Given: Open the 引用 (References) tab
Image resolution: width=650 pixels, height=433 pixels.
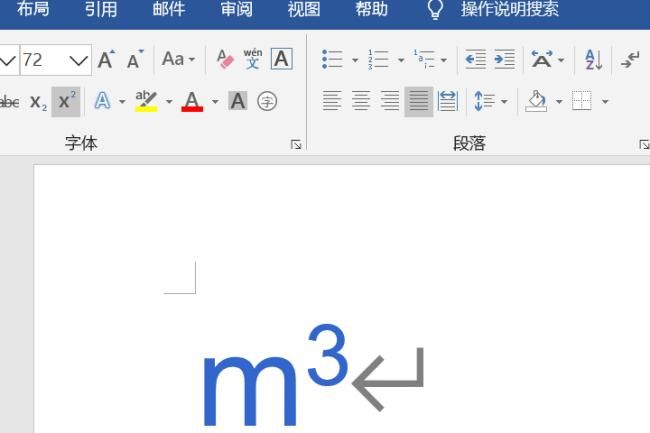Looking at the screenshot, I should tap(101, 9).
